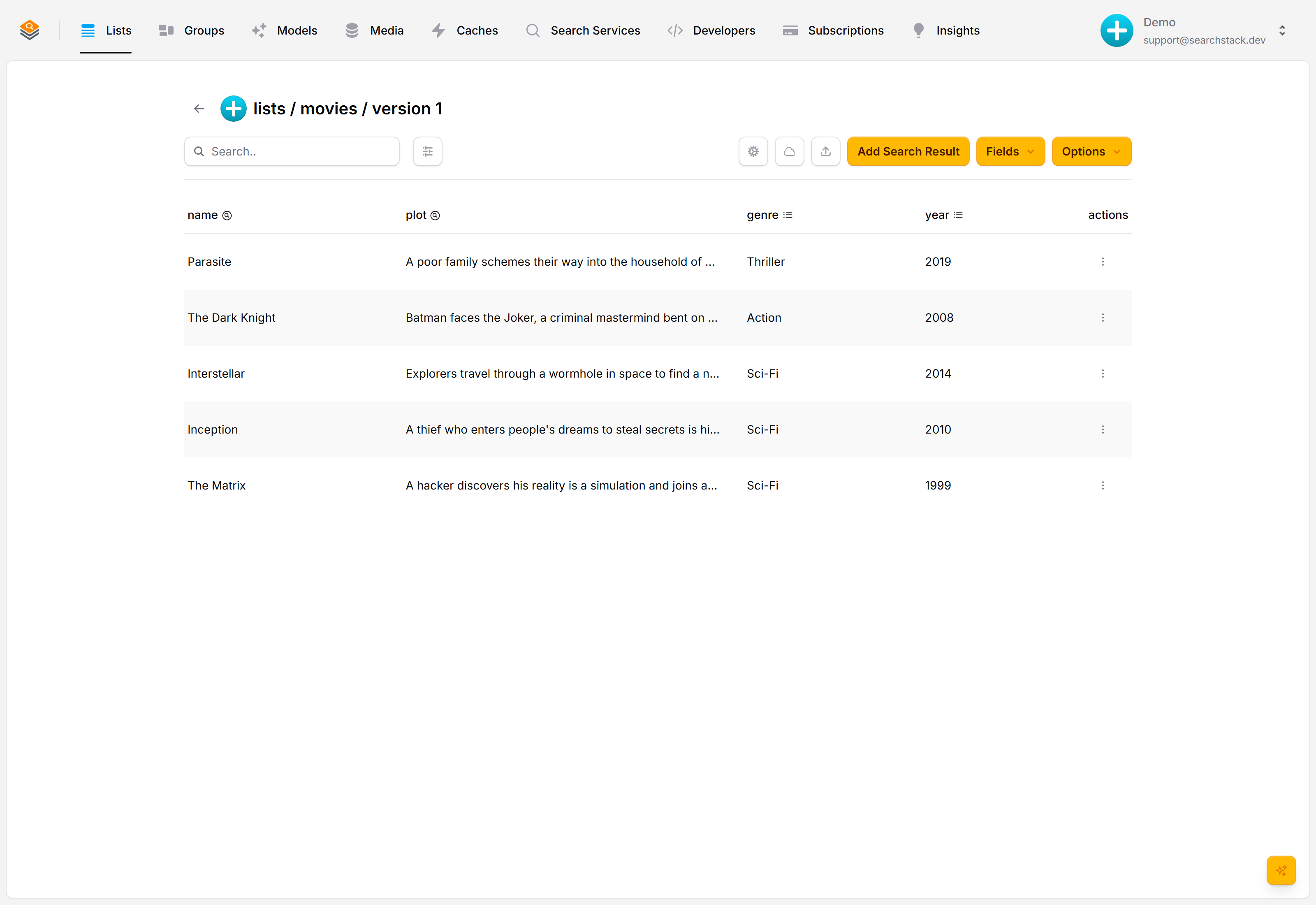Click the genre column list icon
The width and height of the screenshot is (1316, 905).
(x=788, y=215)
